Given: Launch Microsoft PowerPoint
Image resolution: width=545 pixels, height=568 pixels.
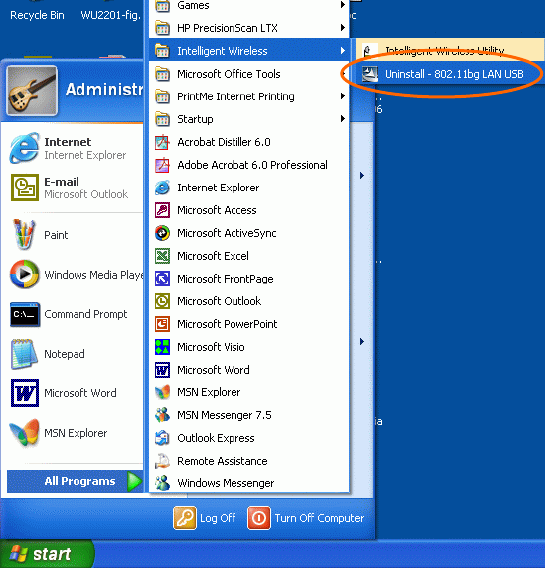Looking at the screenshot, I should pos(249,324).
